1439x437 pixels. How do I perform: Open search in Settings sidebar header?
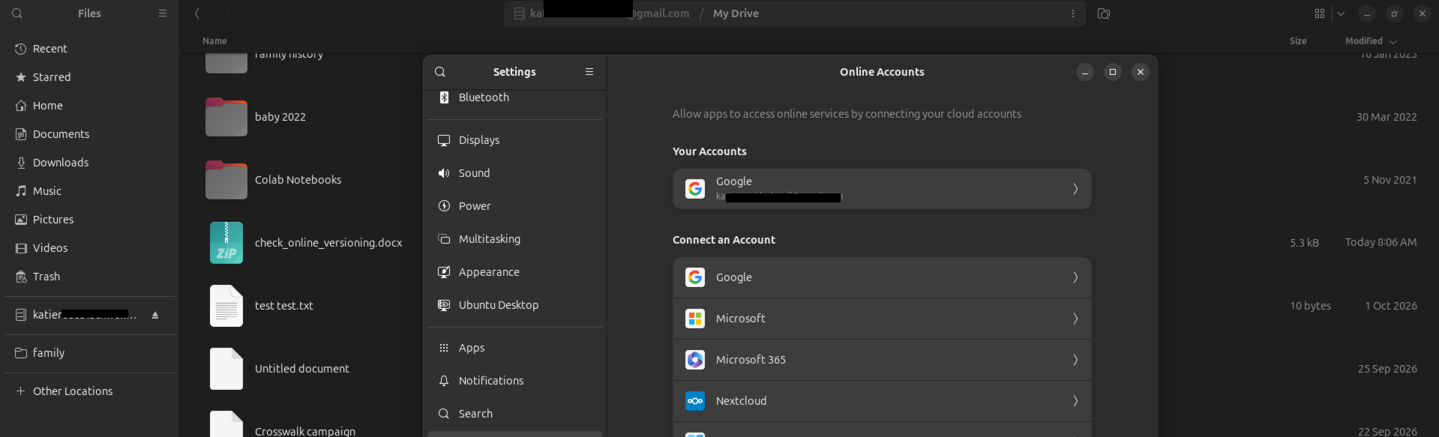click(440, 72)
